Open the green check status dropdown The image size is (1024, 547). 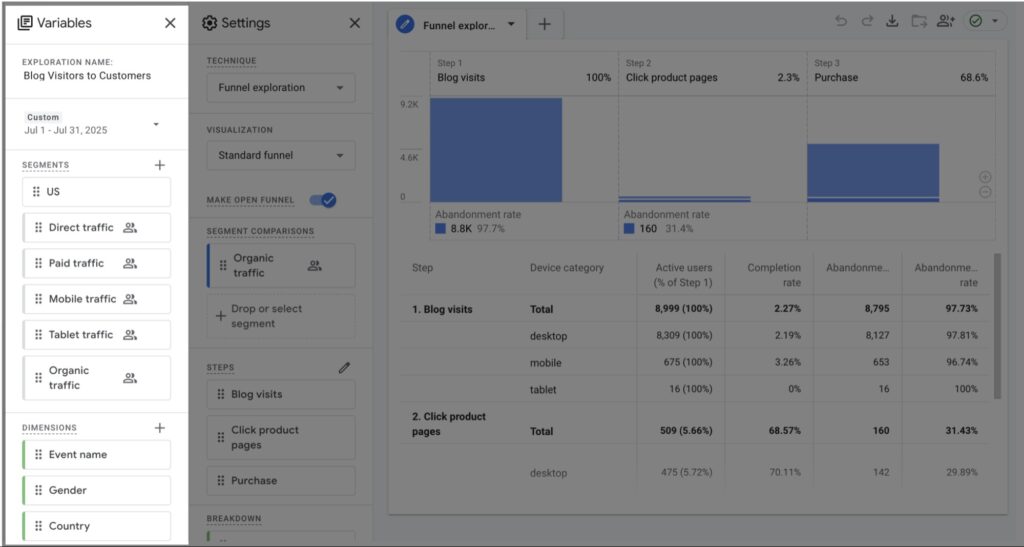coord(984,22)
